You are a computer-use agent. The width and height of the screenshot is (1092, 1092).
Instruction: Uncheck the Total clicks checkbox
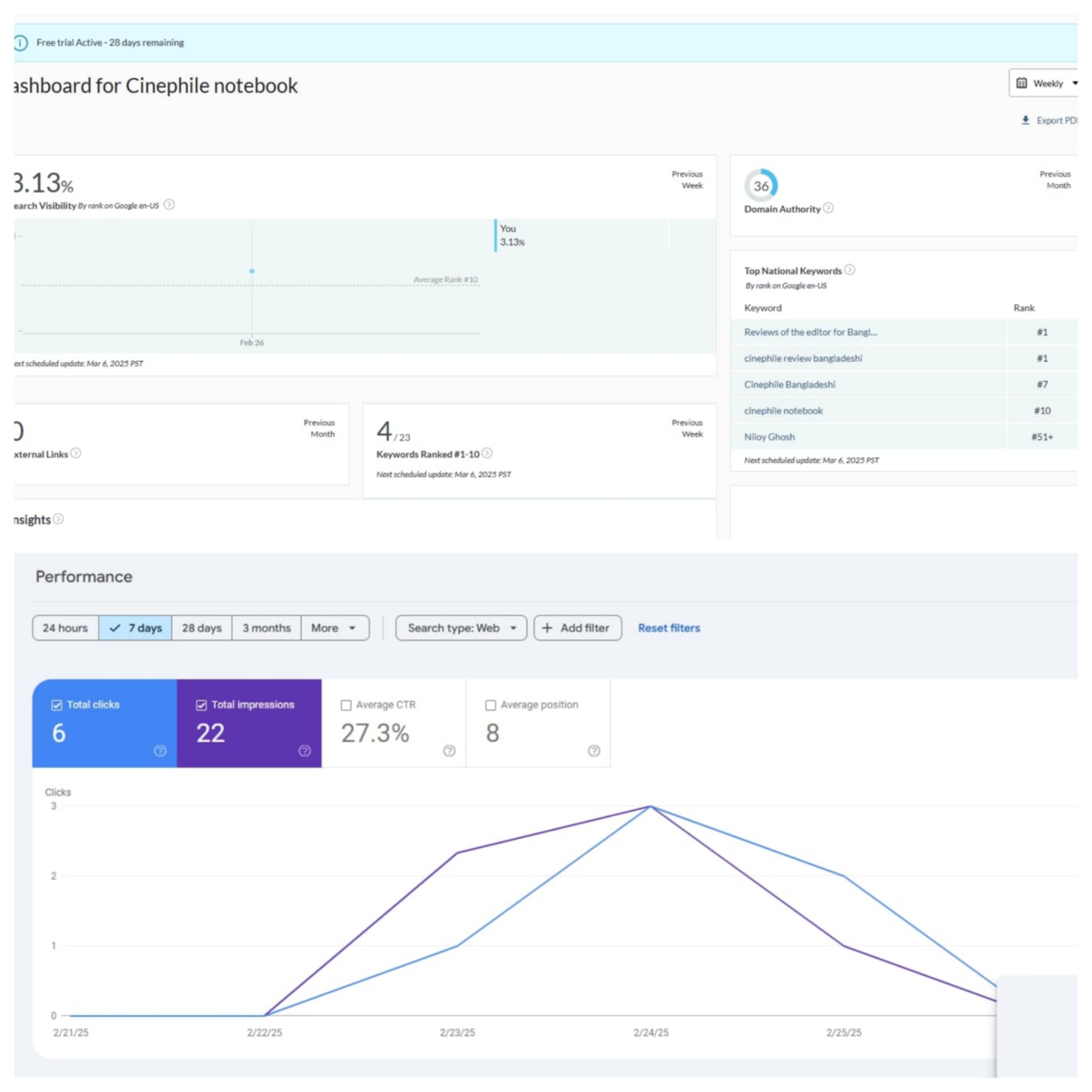tap(57, 705)
